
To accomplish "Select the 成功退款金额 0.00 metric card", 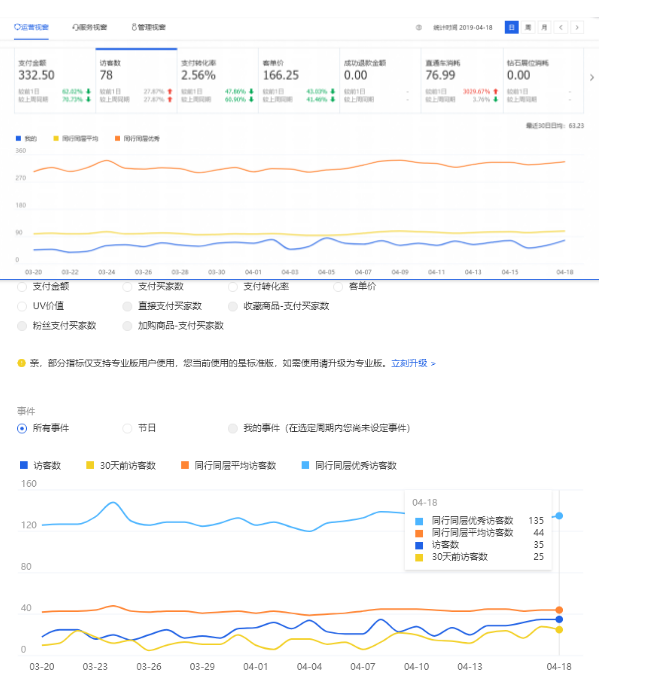I will coord(380,81).
